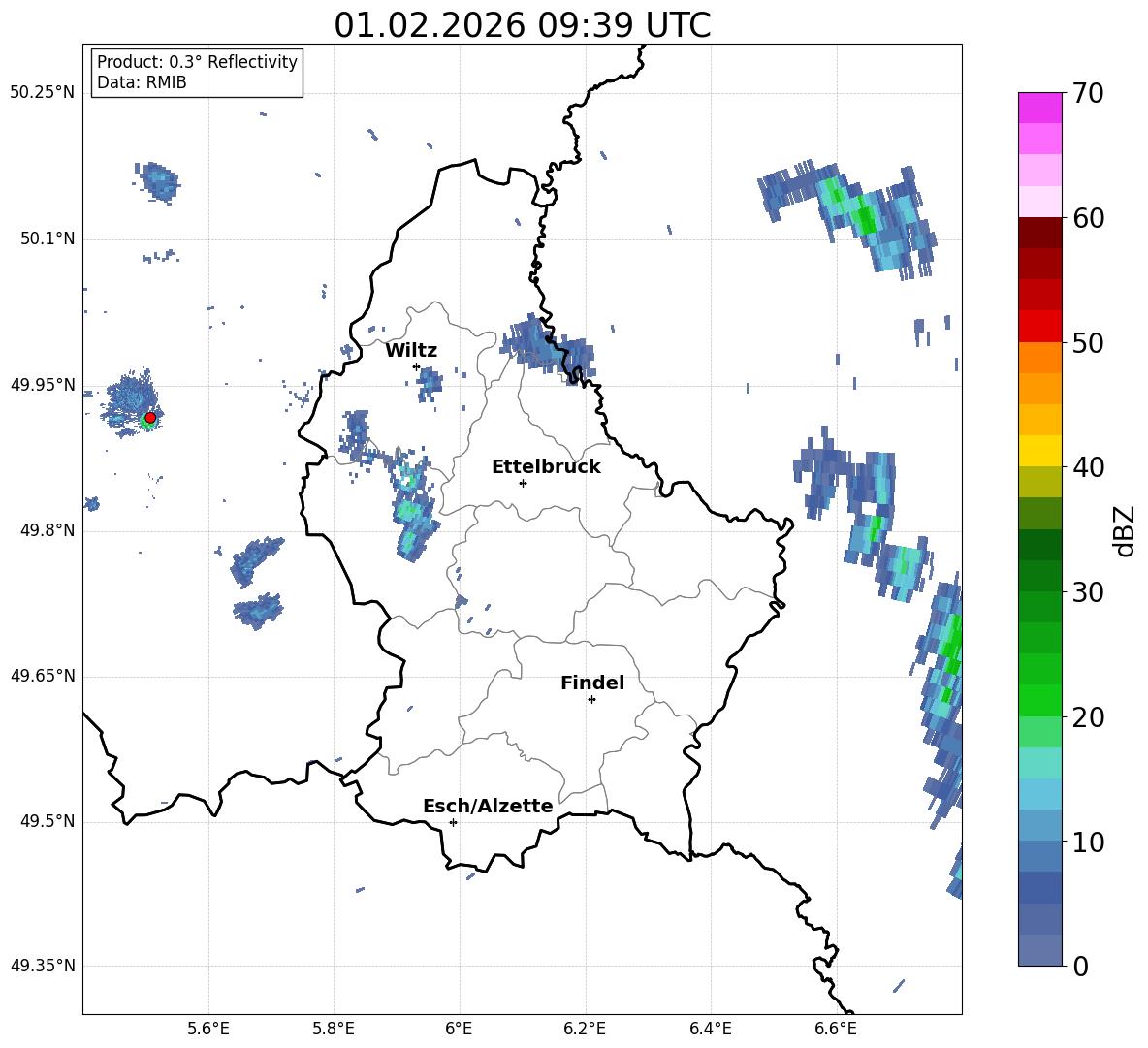Pick the dark maroon 58-60 dBZ colorbar segment
The image size is (1148, 1048).
click(1039, 233)
